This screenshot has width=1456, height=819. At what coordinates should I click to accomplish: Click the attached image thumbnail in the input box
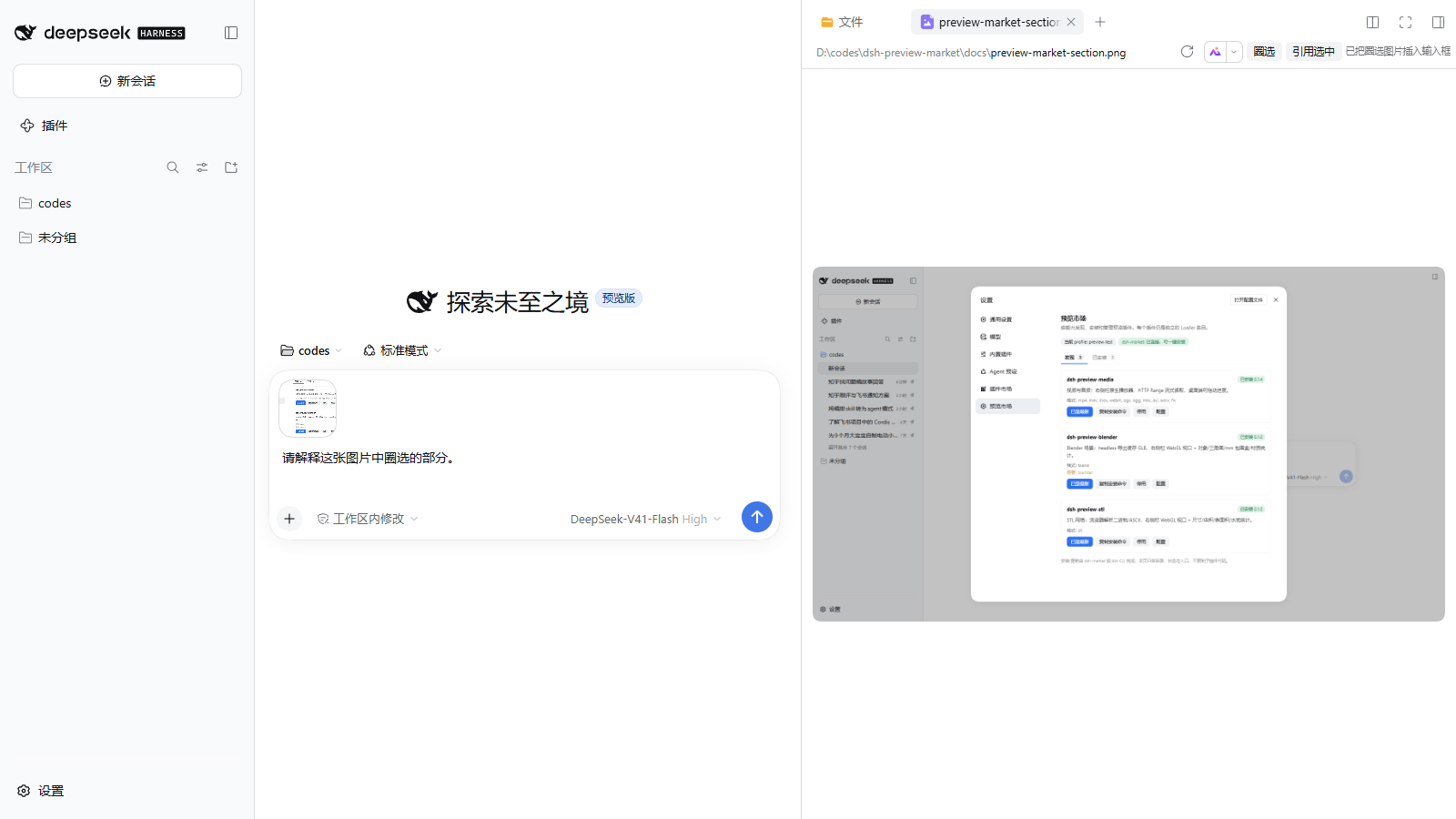[308, 409]
